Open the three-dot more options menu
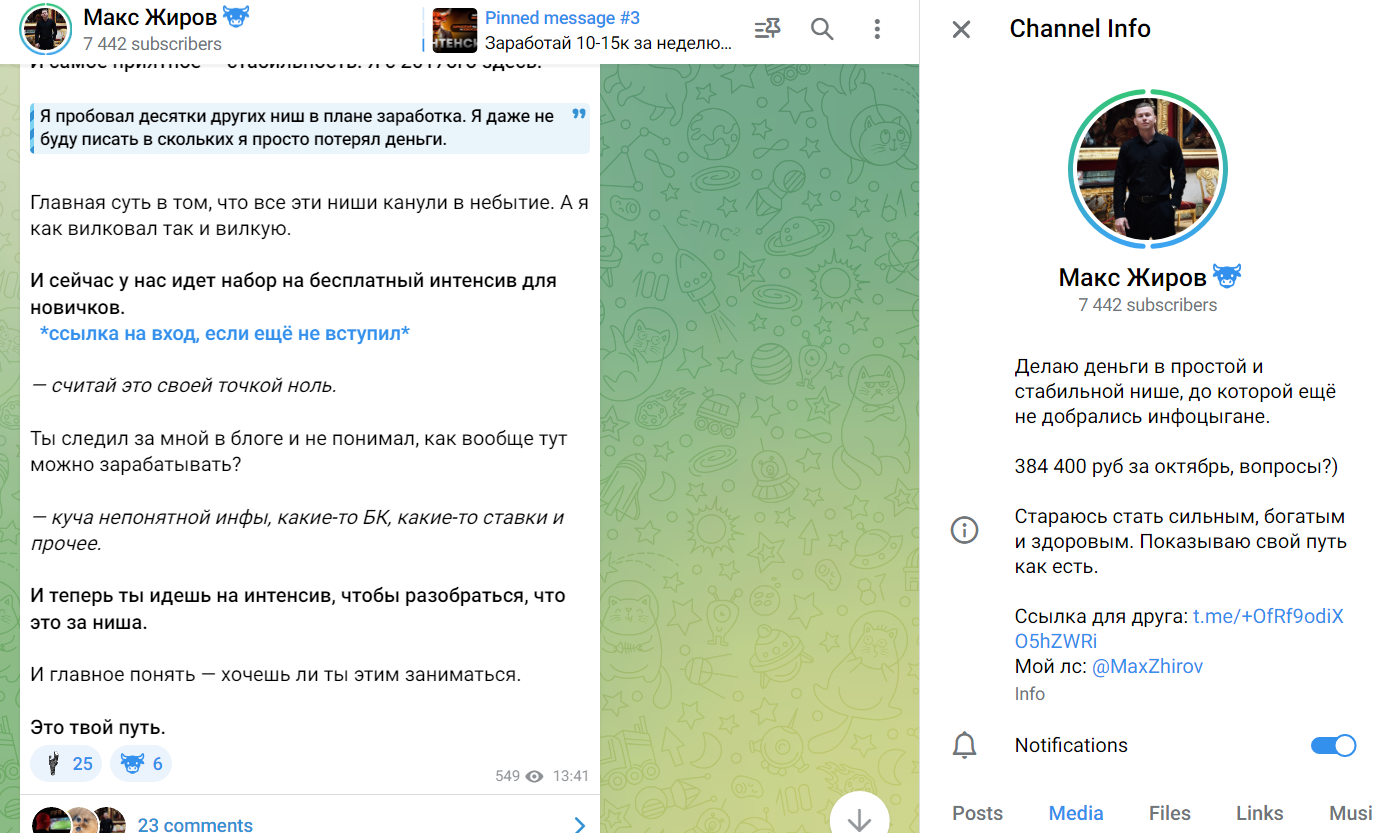Screen dimensions: 1373x833 click(x=876, y=29)
